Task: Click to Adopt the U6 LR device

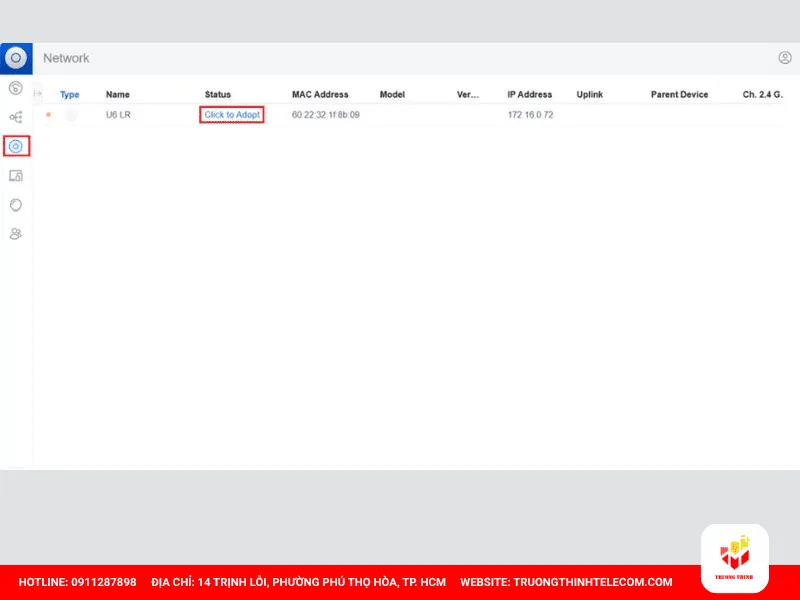Action: coord(232,115)
